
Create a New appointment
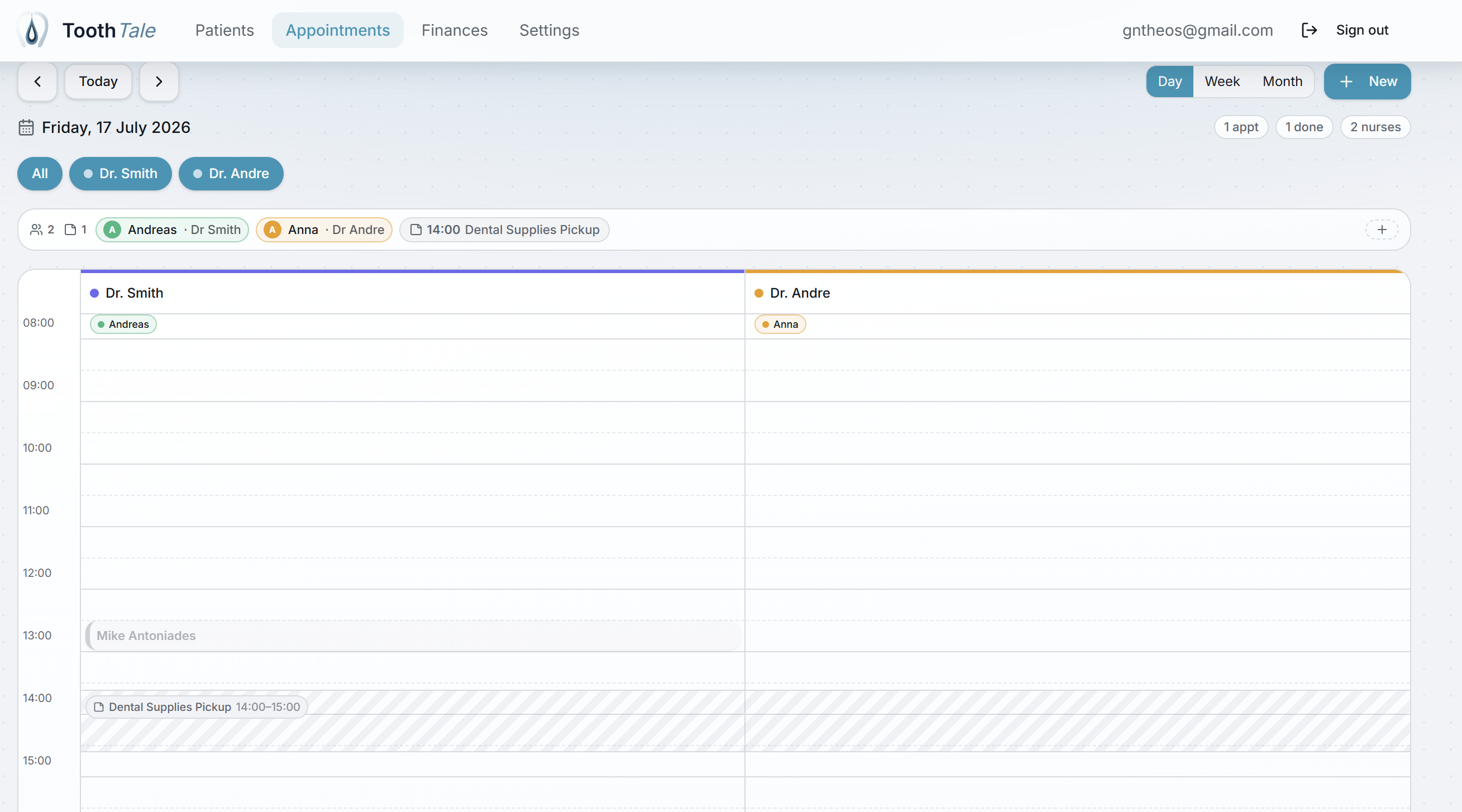pyautogui.click(x=1367, y=82)
